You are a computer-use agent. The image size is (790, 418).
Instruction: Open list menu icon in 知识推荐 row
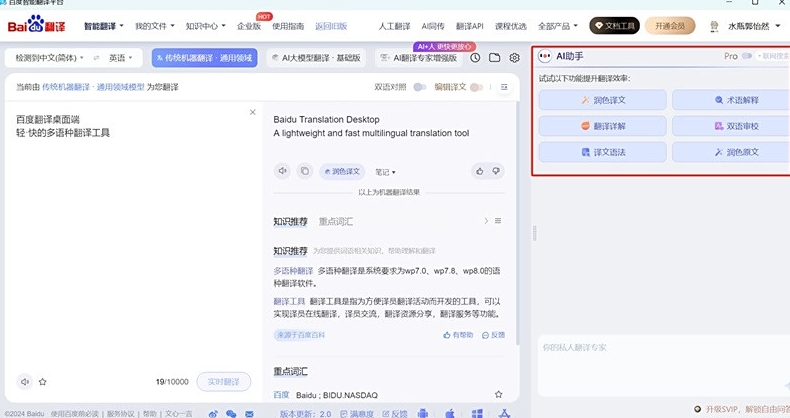point(498,221)
